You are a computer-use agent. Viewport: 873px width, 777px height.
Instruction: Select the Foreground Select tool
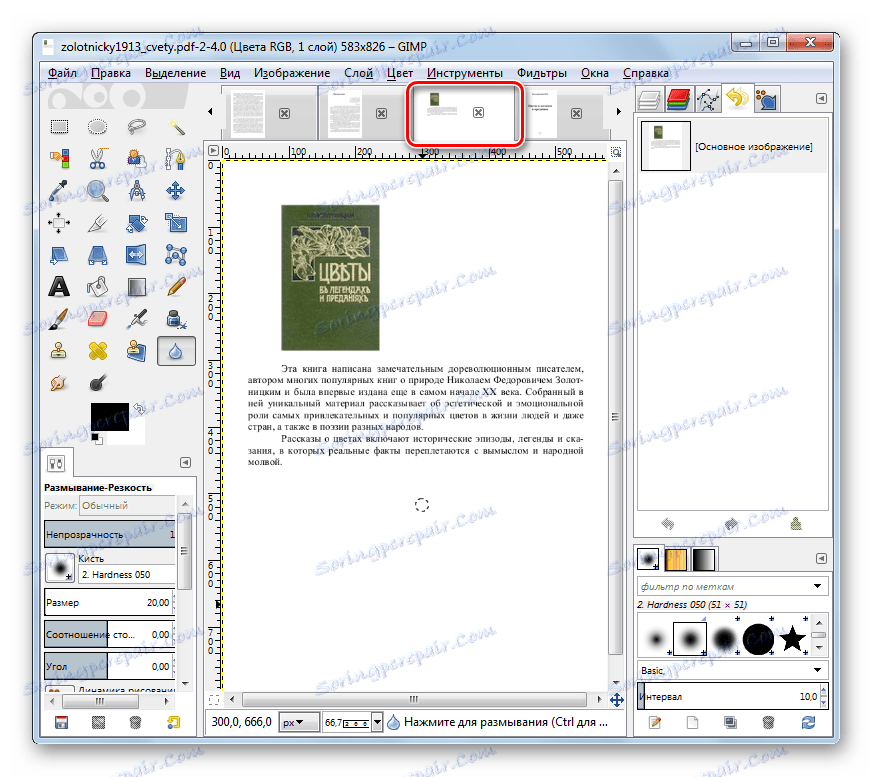point(136,159)
